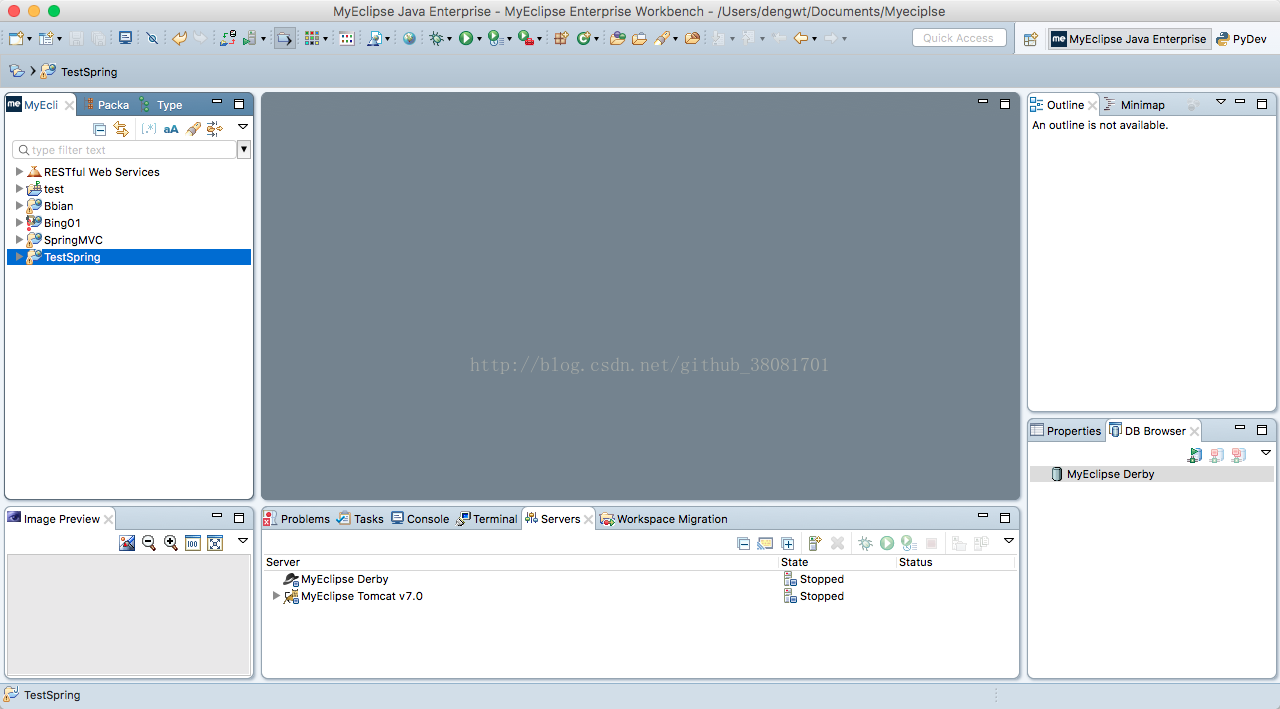Click the stop server square icon
This screenshot has width=1280, height=709.
coord(932,543)
